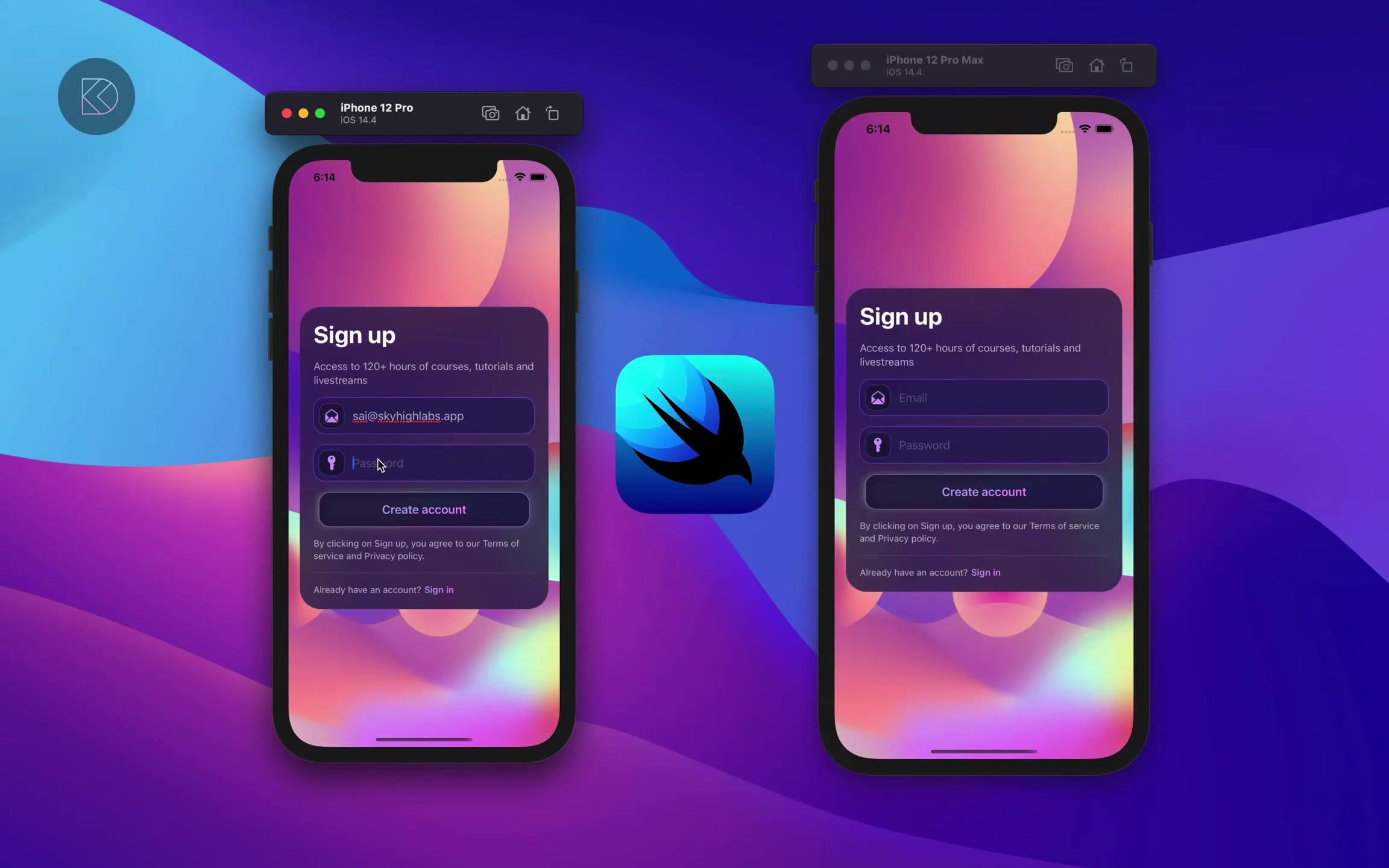Click the lock icon inside the password field on right phone

[x=878, y=445]
